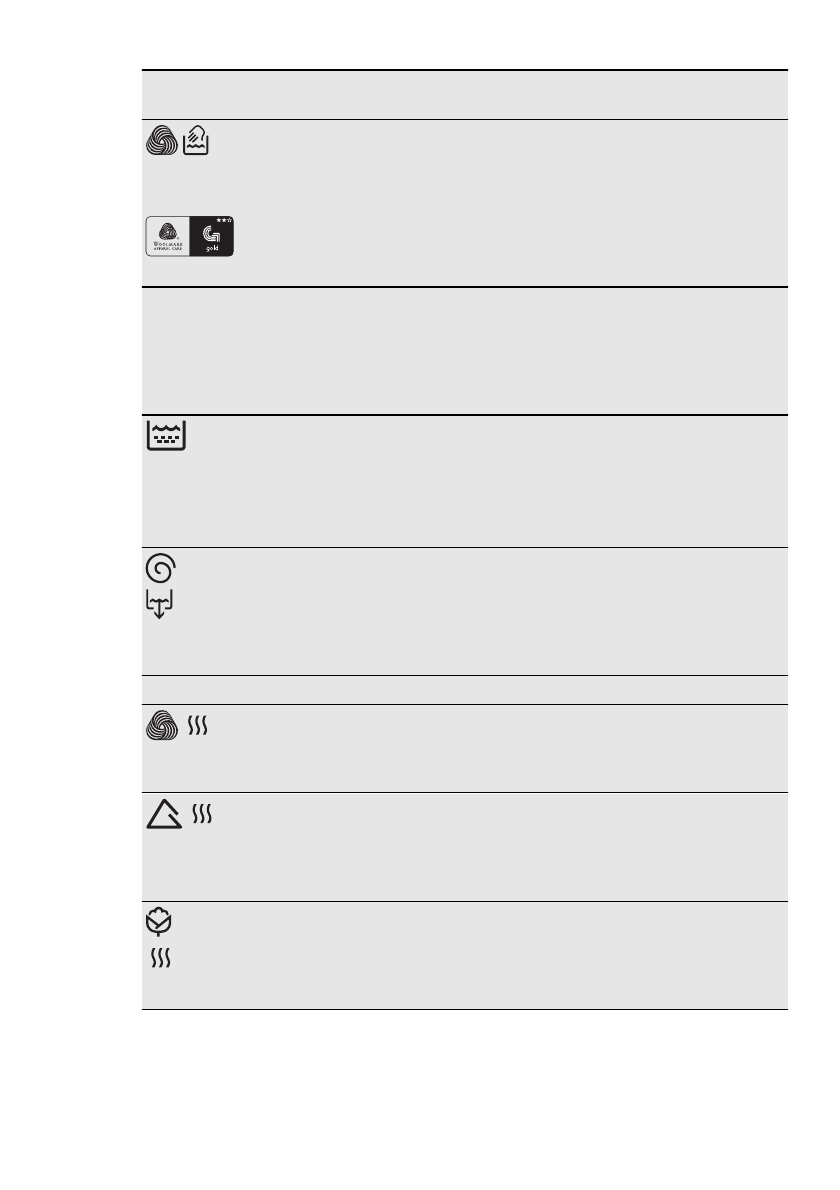The height and width of the screenshot is (1190, 840).
Task: Click the spiral spin icon
Action: (160, 570)
